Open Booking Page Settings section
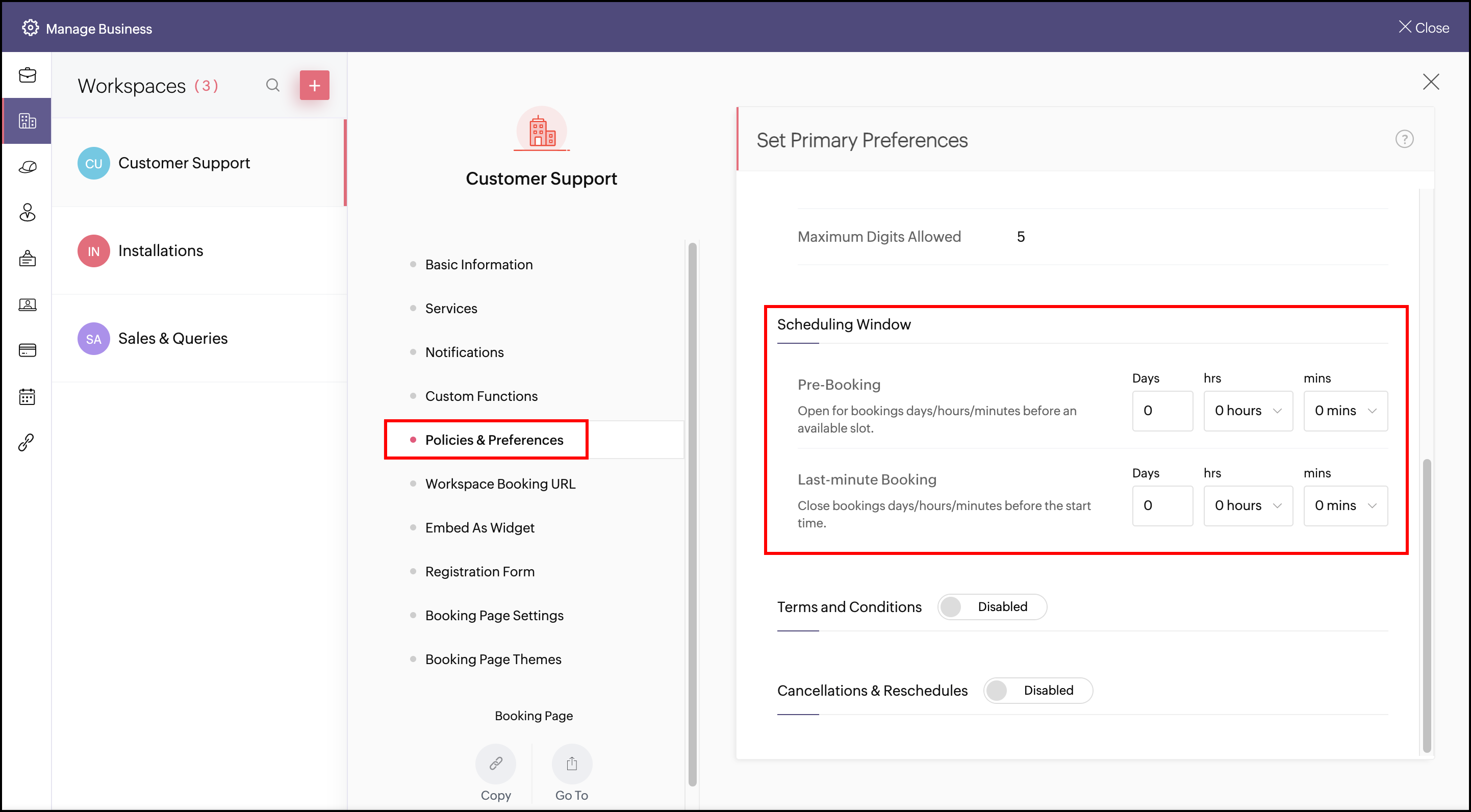Image resolution: width=1471 pixels, height=812 pixels. (x=494, y=615)
